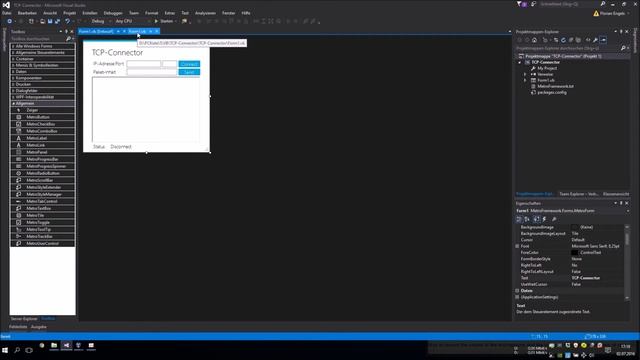Select MetroTile in the toolbox
This screenshot has width=640, height=360.
(42, 215)
